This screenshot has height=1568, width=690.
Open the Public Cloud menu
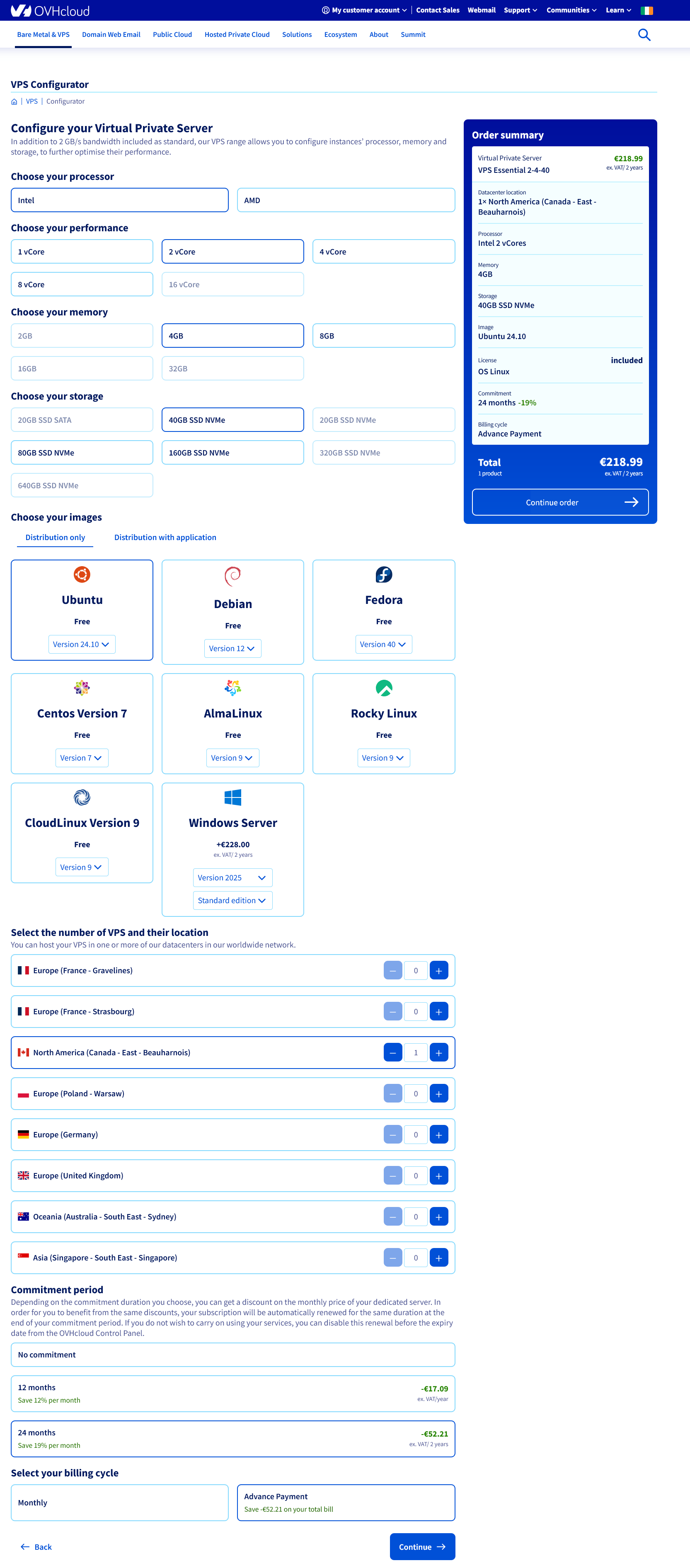point(172,35)
